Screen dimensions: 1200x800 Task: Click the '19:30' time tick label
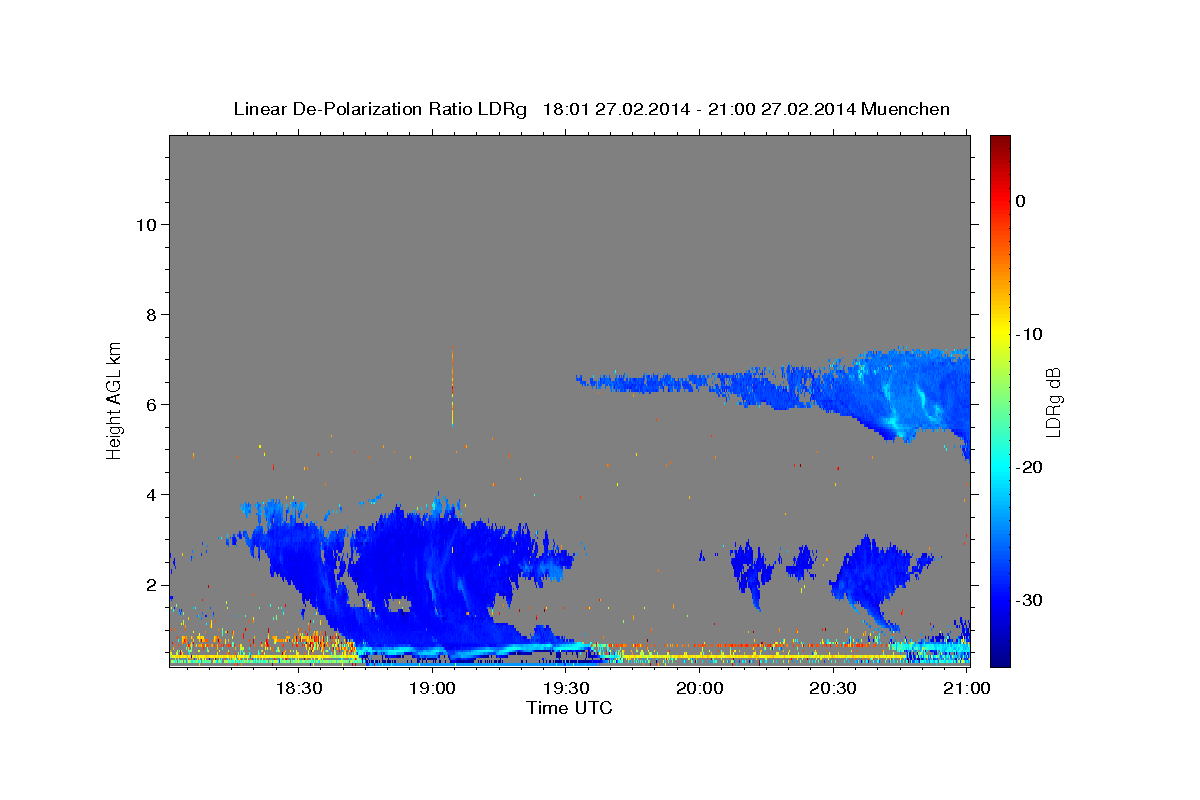point(565,689)
